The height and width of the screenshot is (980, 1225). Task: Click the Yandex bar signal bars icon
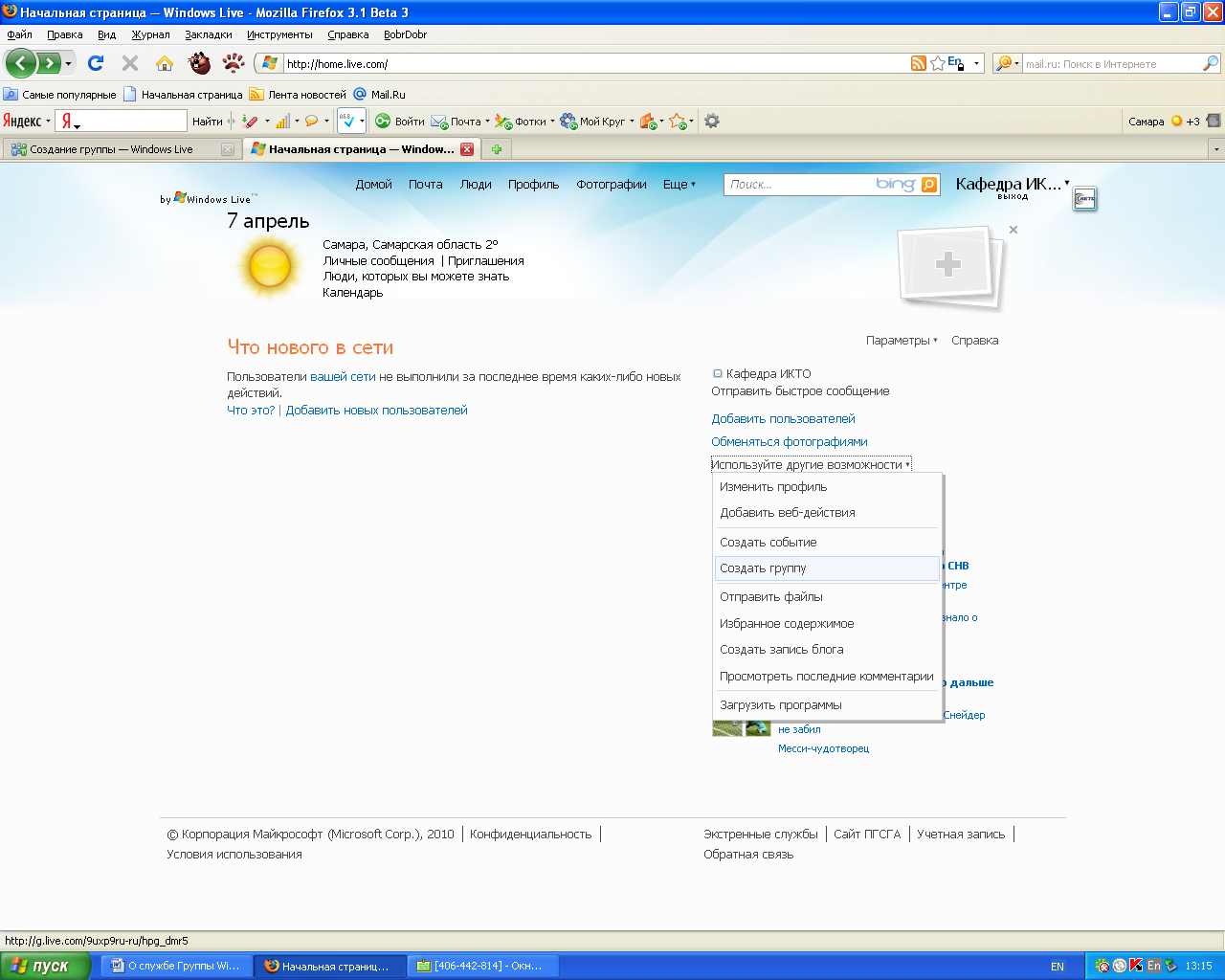tap(282, 121)
